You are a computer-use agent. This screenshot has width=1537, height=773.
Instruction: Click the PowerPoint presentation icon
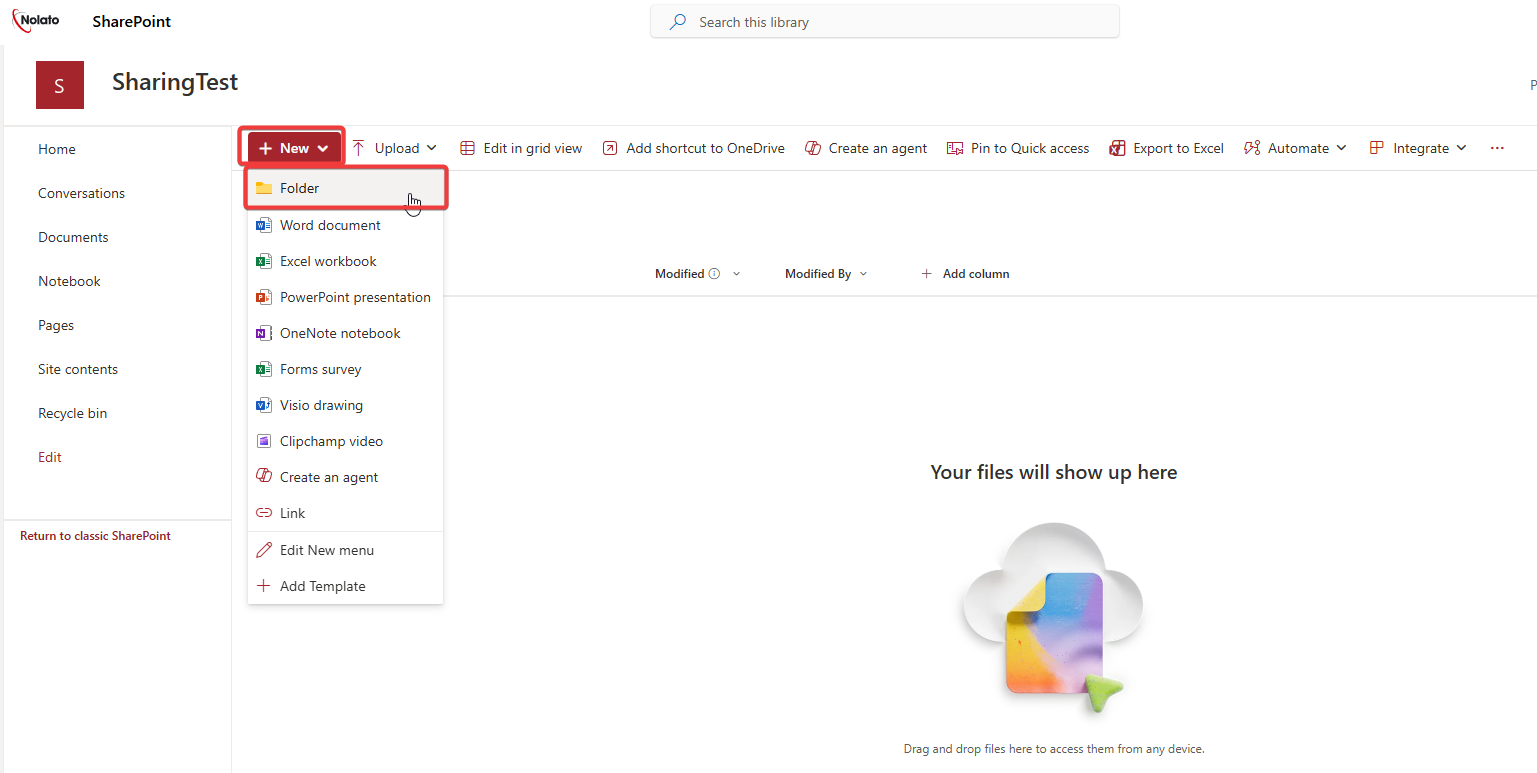tap(264, 297)
